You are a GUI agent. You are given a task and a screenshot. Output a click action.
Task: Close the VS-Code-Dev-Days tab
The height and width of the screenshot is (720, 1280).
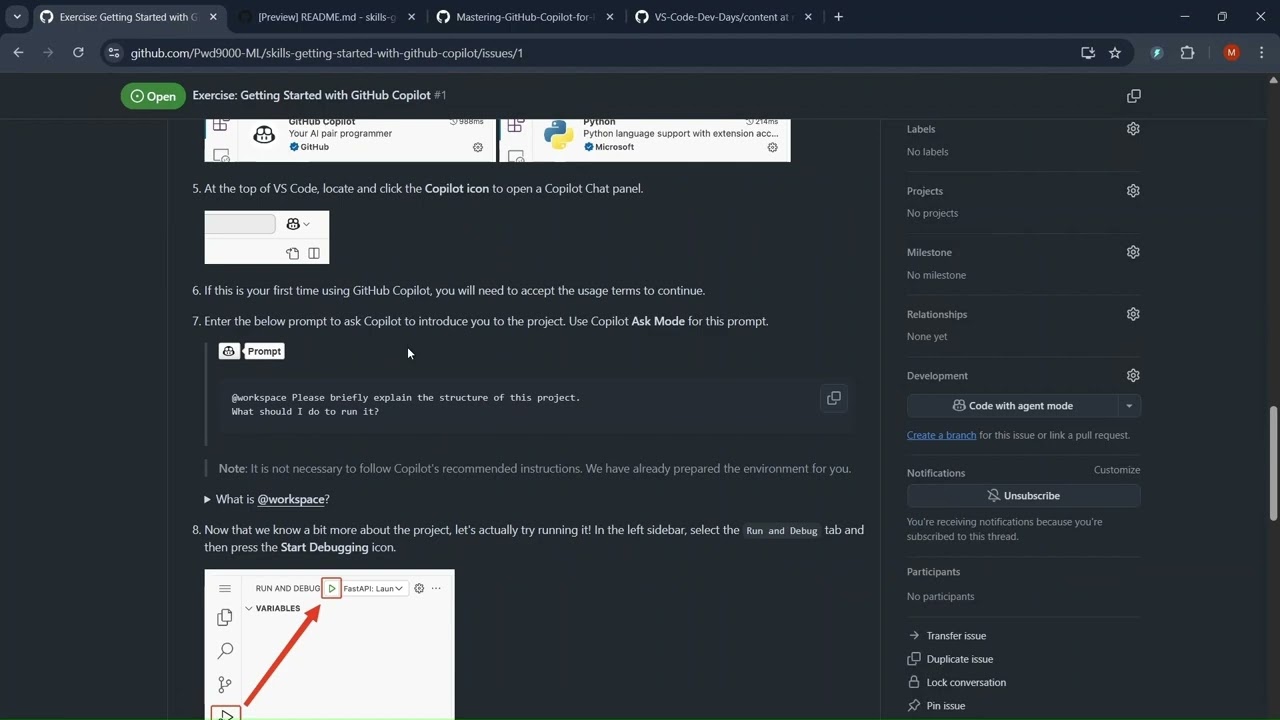tap(808, 17)
